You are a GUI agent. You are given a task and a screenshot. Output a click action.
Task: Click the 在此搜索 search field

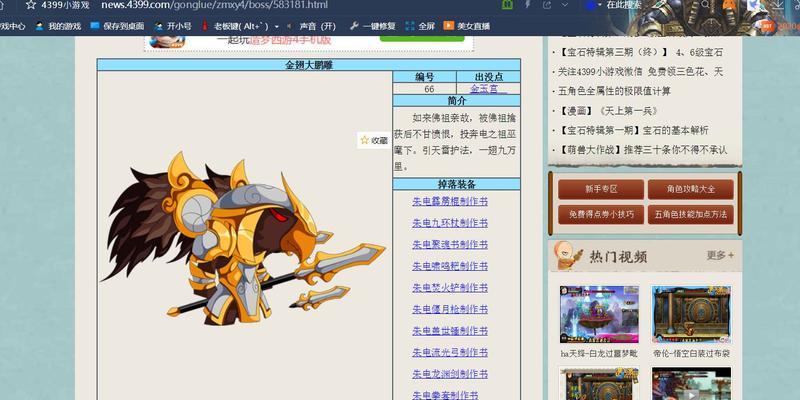tap(625, 5)
